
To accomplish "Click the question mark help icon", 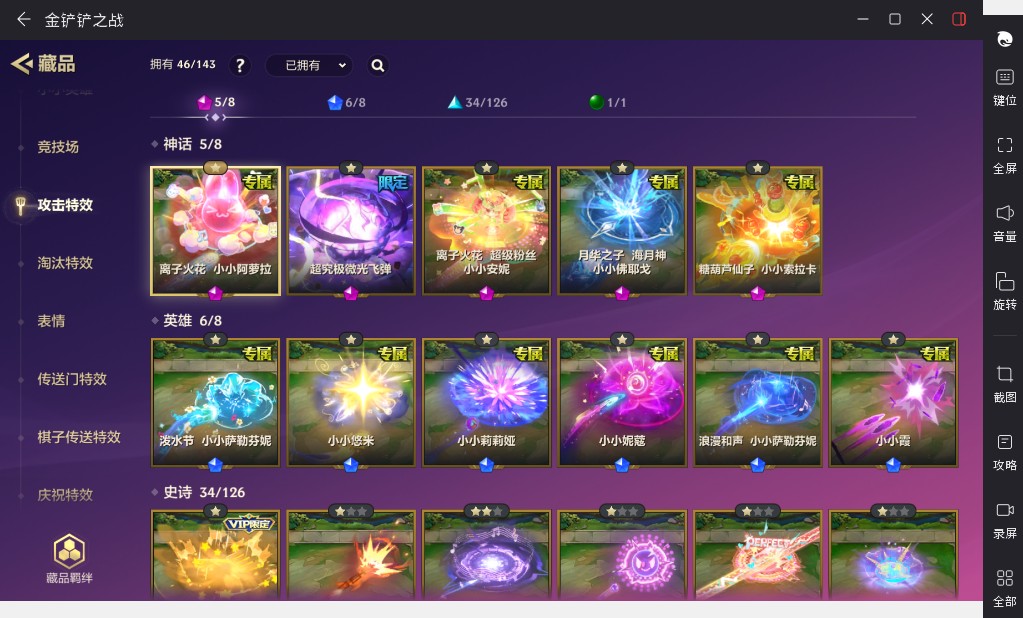I will click(x=240, y=65).
